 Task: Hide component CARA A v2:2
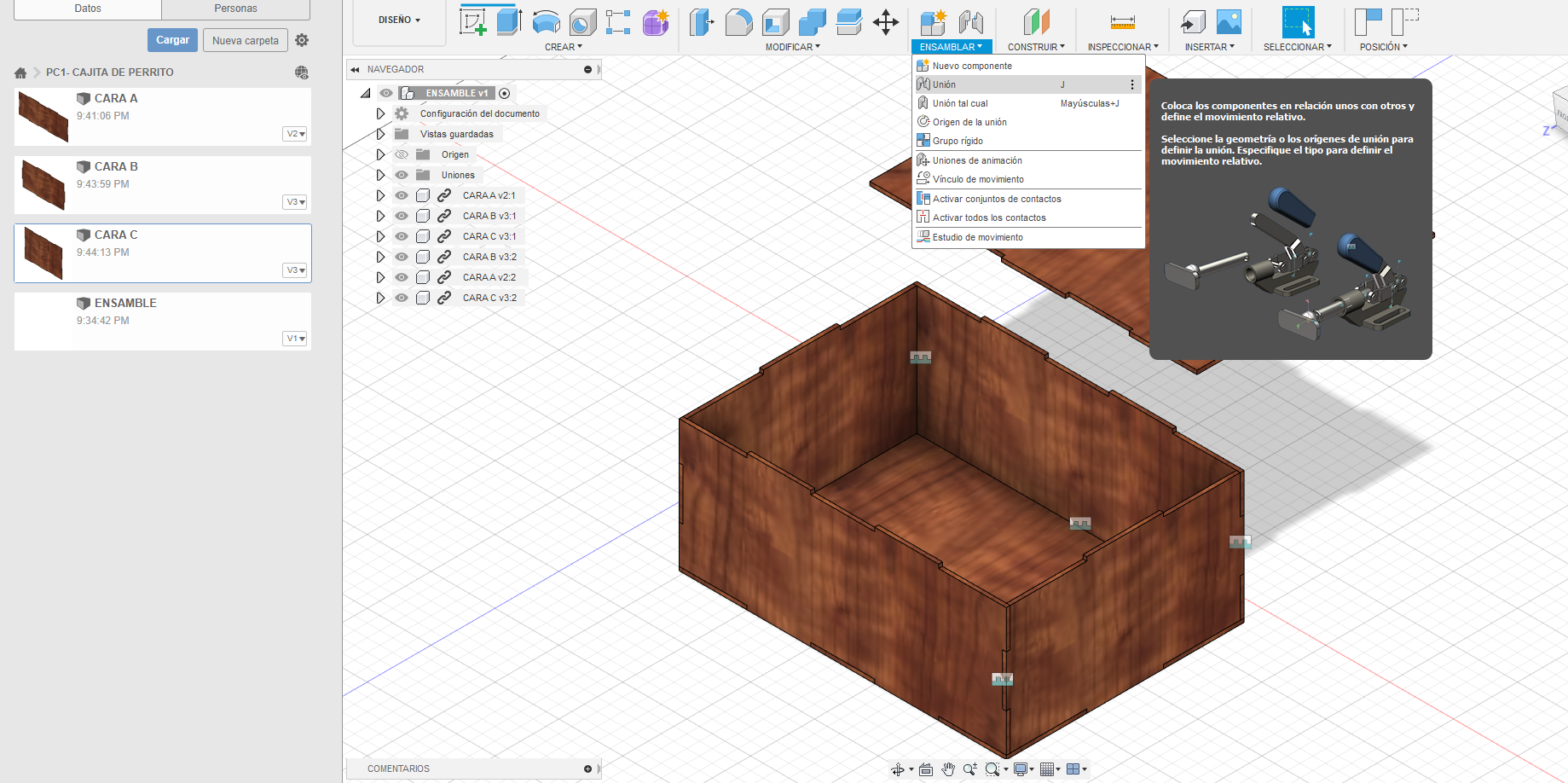pyautogui.click(x=402, y=277)
